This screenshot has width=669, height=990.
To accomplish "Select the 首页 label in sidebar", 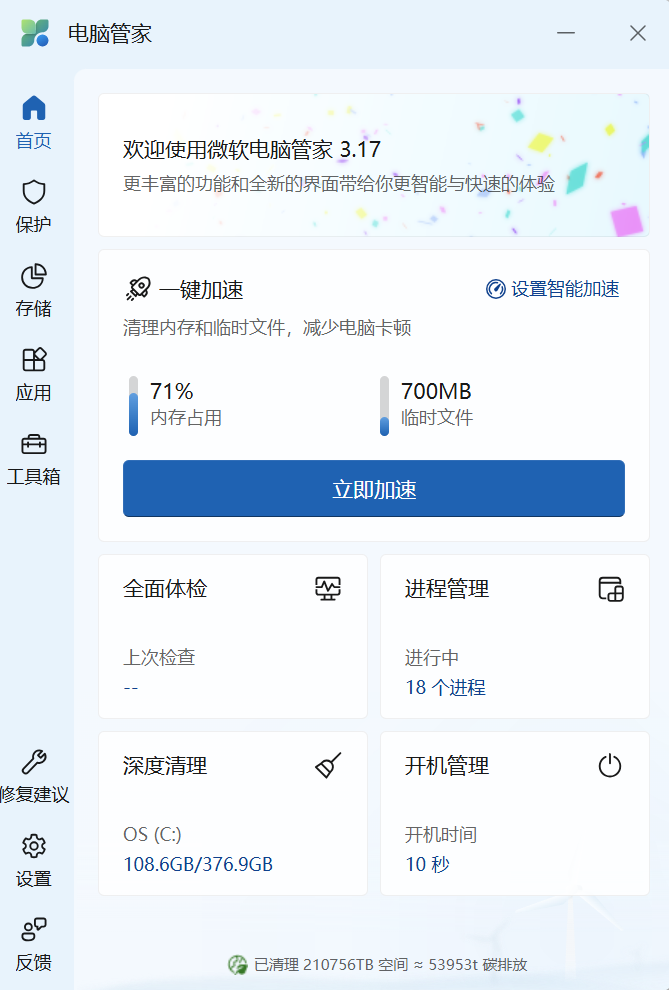I will pyautogui.click(x=33, y=140).
